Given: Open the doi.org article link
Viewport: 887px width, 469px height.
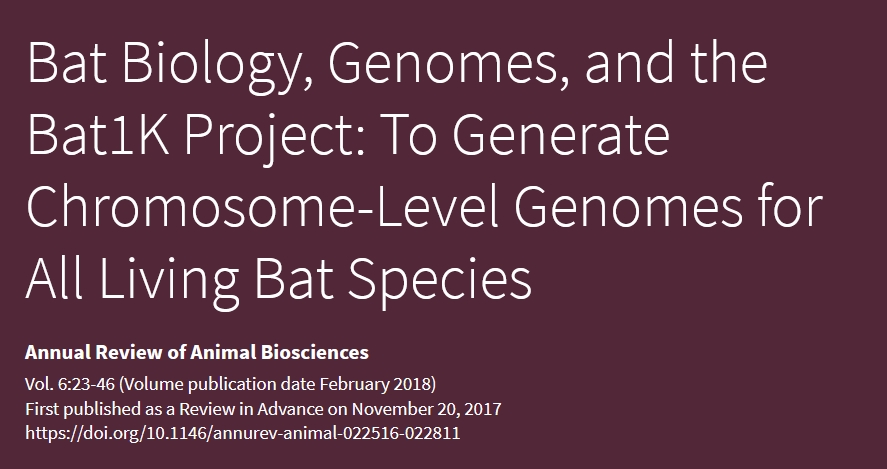Looking at the screenshot, I should coord(243,433).
